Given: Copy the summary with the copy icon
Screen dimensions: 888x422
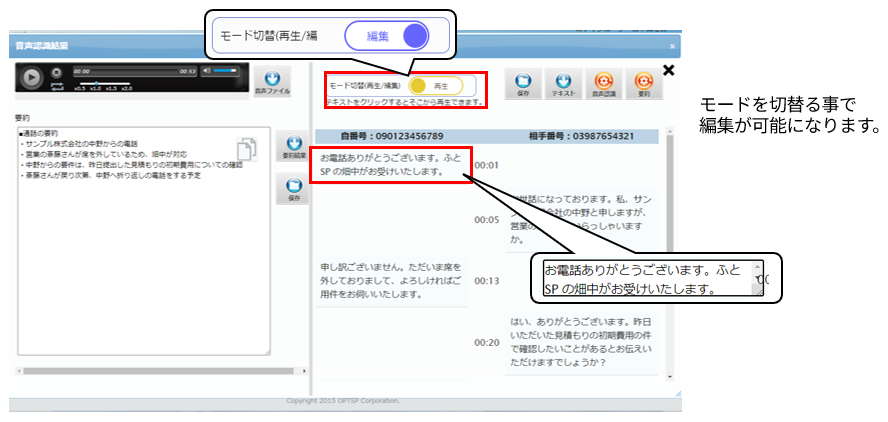Looking at the screenshot, I should 247,149.
